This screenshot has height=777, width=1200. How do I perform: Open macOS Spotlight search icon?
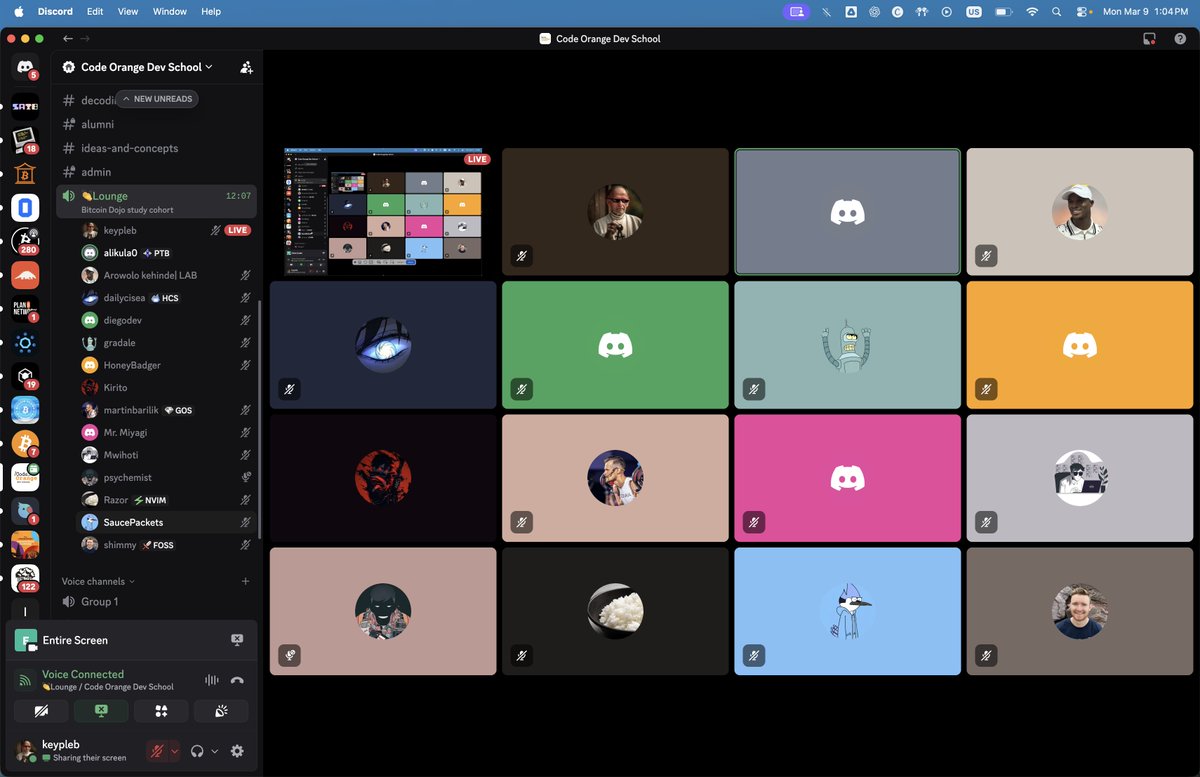coord(1057,12)
